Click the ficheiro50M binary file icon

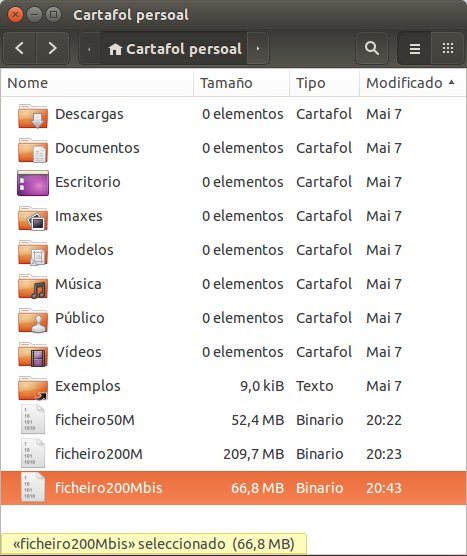33,419
